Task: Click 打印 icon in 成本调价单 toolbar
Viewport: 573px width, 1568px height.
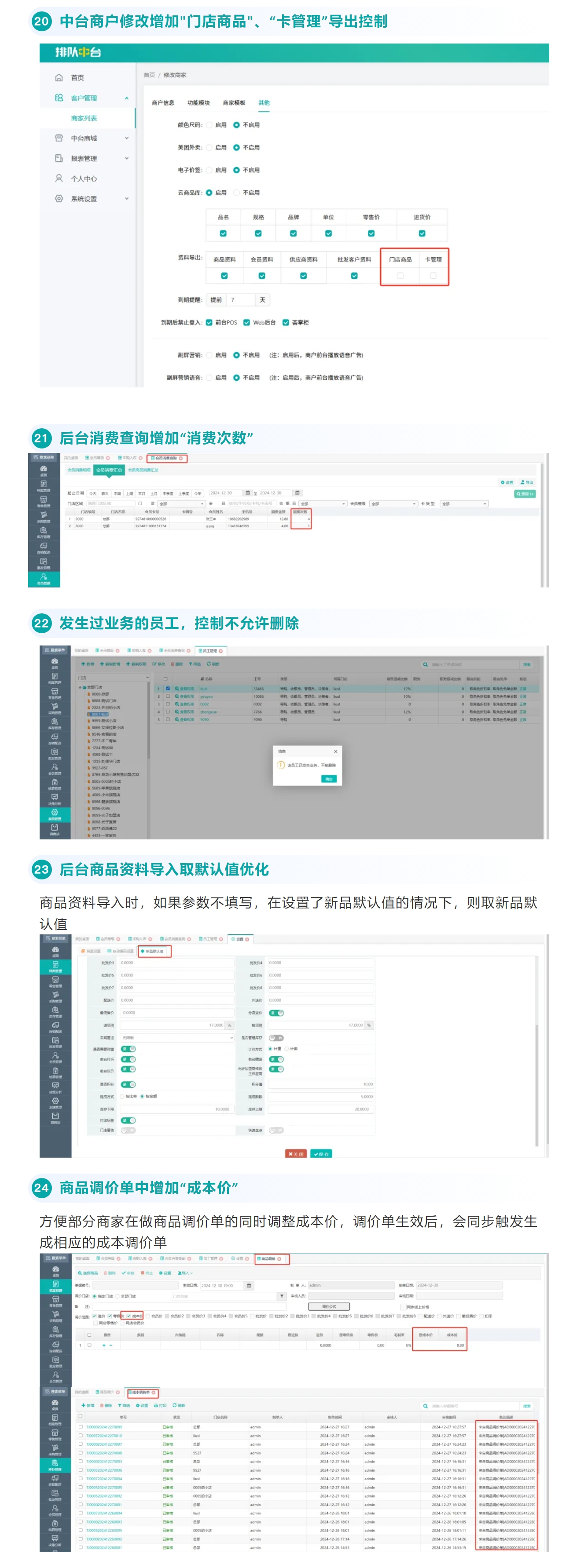Action: click(156, 1405)
